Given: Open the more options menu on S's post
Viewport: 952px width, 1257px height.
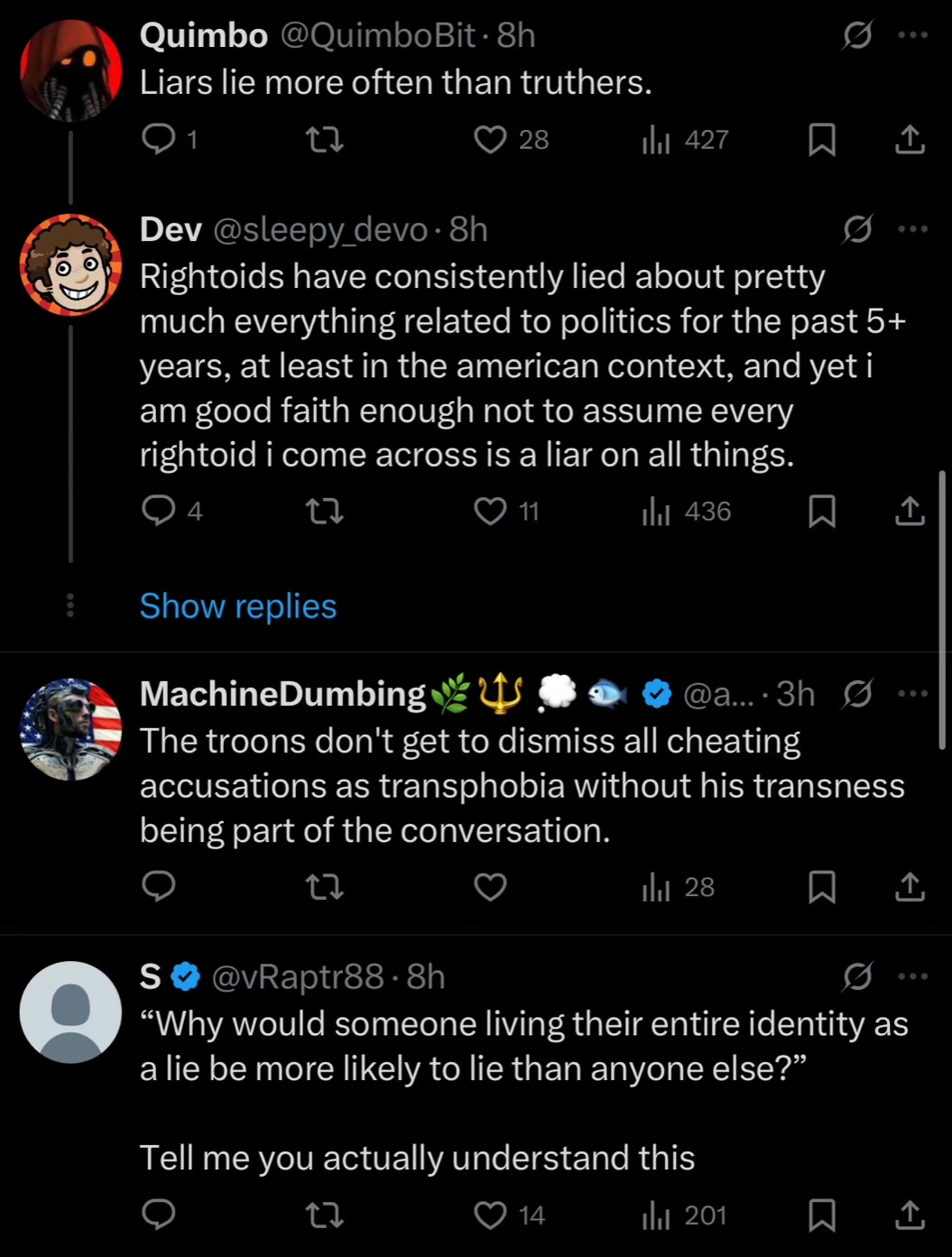Looking at the screenshot, I should tap(913, 976).
